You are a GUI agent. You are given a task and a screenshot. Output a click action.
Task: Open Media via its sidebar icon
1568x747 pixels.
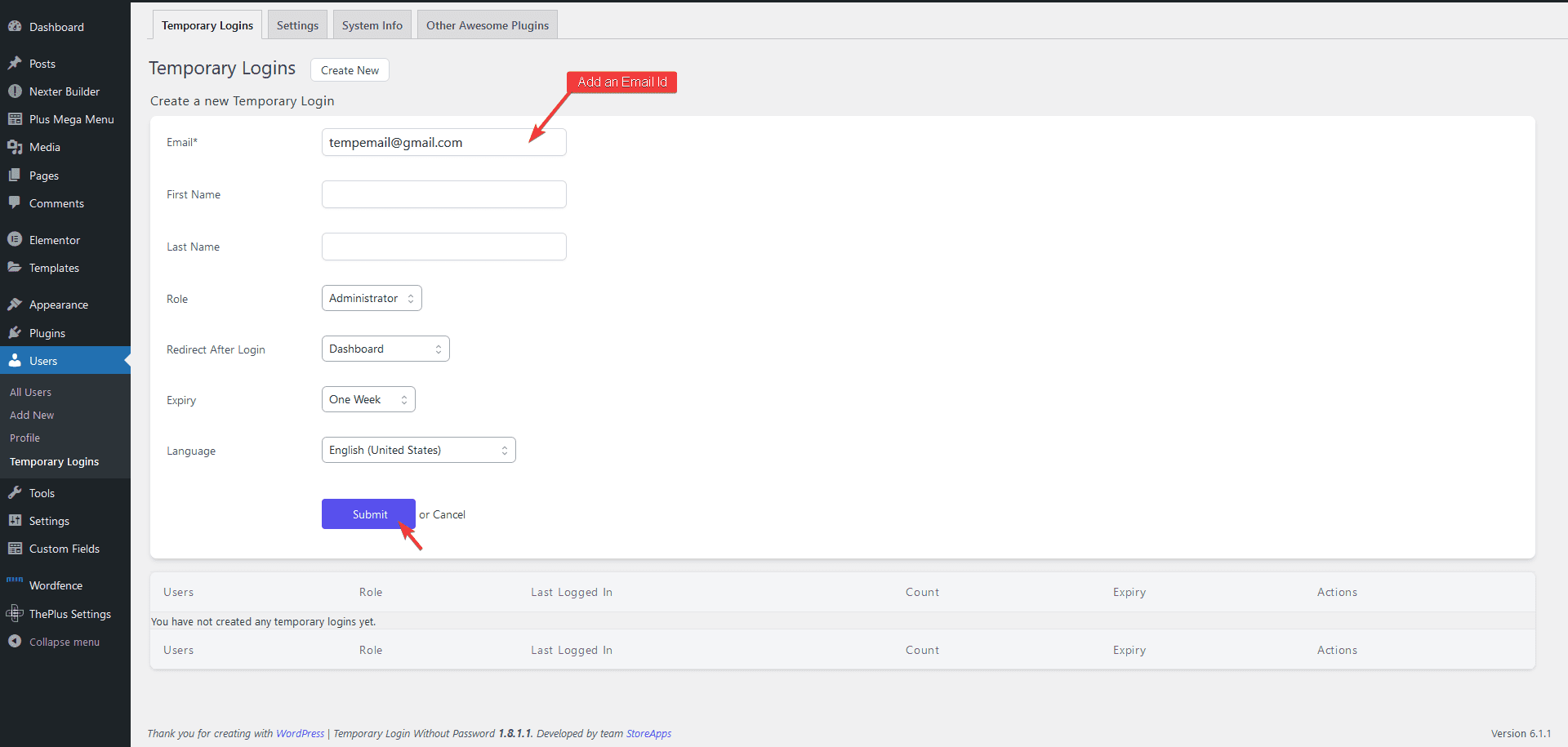(x=15, y=147)
